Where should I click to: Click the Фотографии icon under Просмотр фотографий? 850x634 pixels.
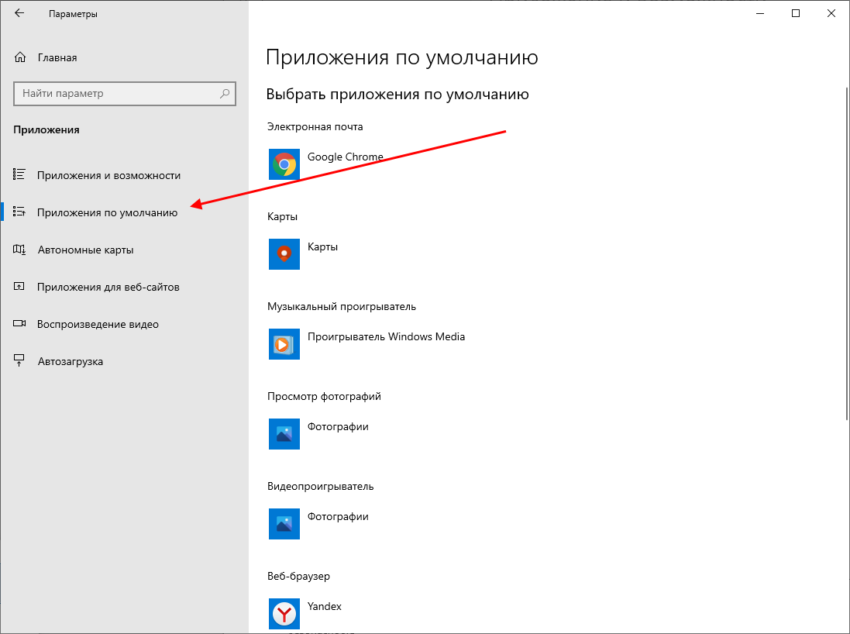284,434
